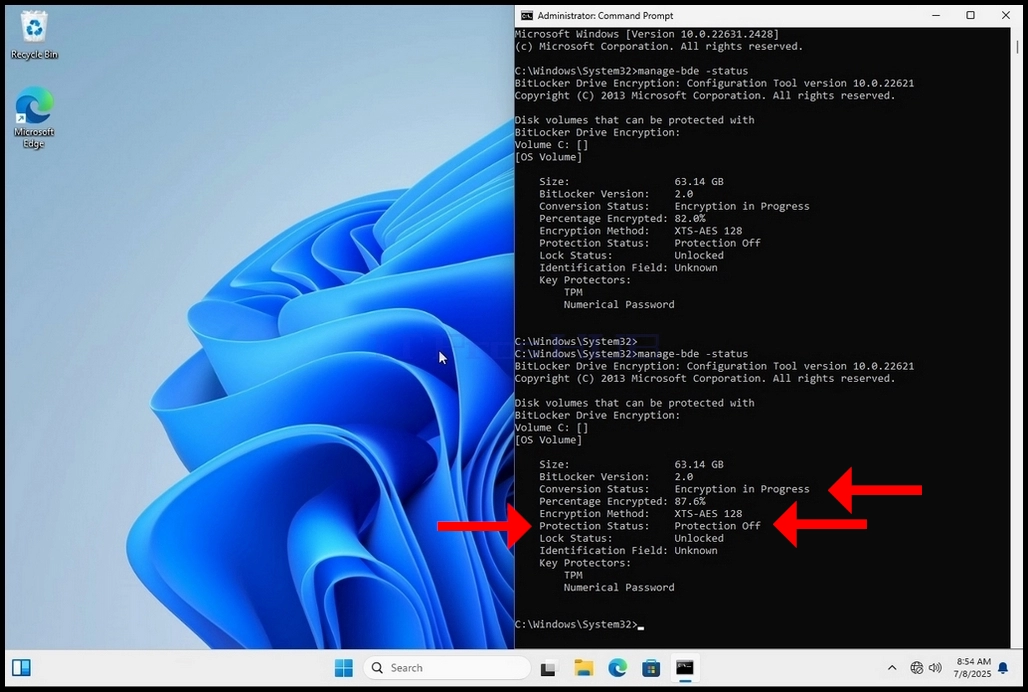1028x692 pixels.
Task: Close the Command Prompt window
Action: [x=1006, y=15]
